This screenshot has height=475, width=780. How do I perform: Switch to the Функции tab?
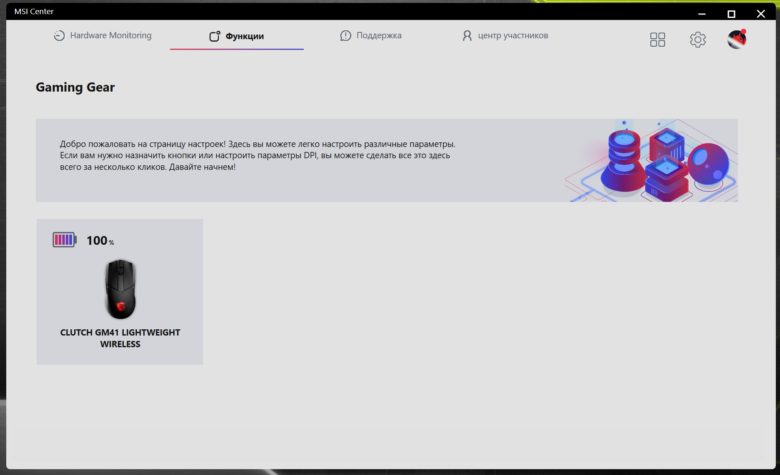[237, 36]
